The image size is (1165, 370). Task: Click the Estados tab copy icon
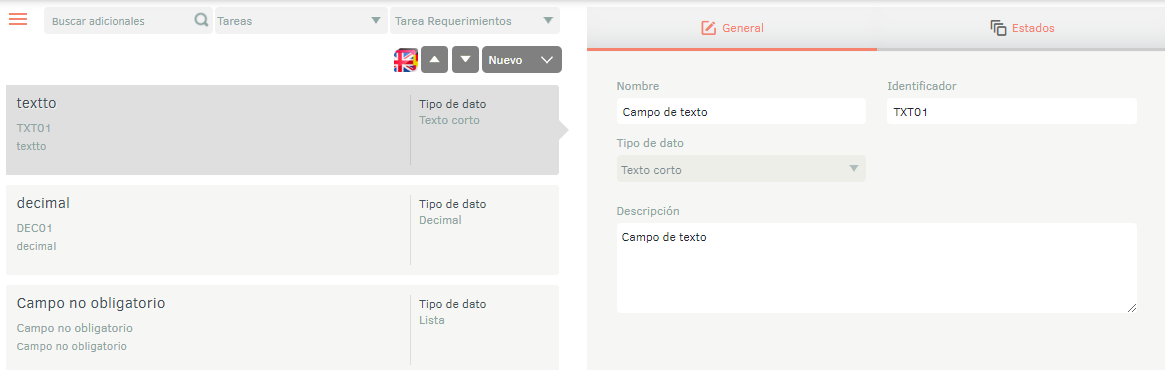[998, 28]
